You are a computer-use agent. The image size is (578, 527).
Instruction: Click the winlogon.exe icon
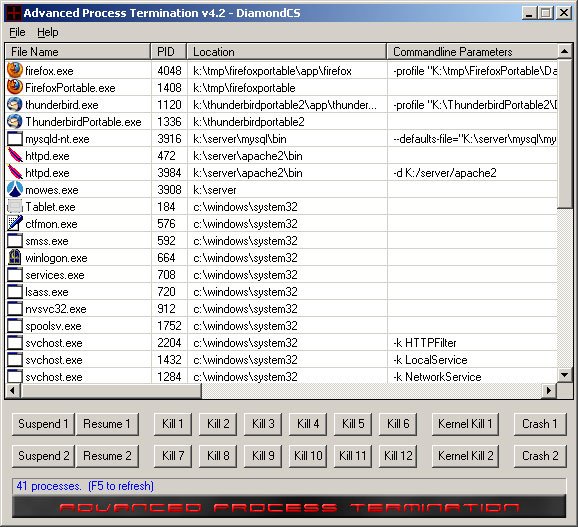(15, 258)
